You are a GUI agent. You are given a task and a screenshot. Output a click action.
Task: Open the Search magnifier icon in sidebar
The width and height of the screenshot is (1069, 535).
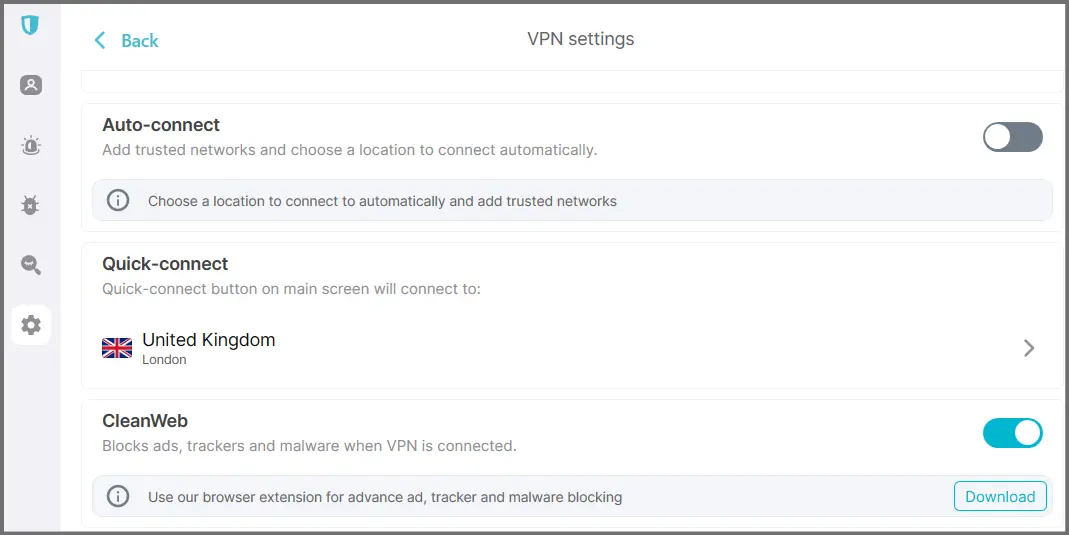31,265
